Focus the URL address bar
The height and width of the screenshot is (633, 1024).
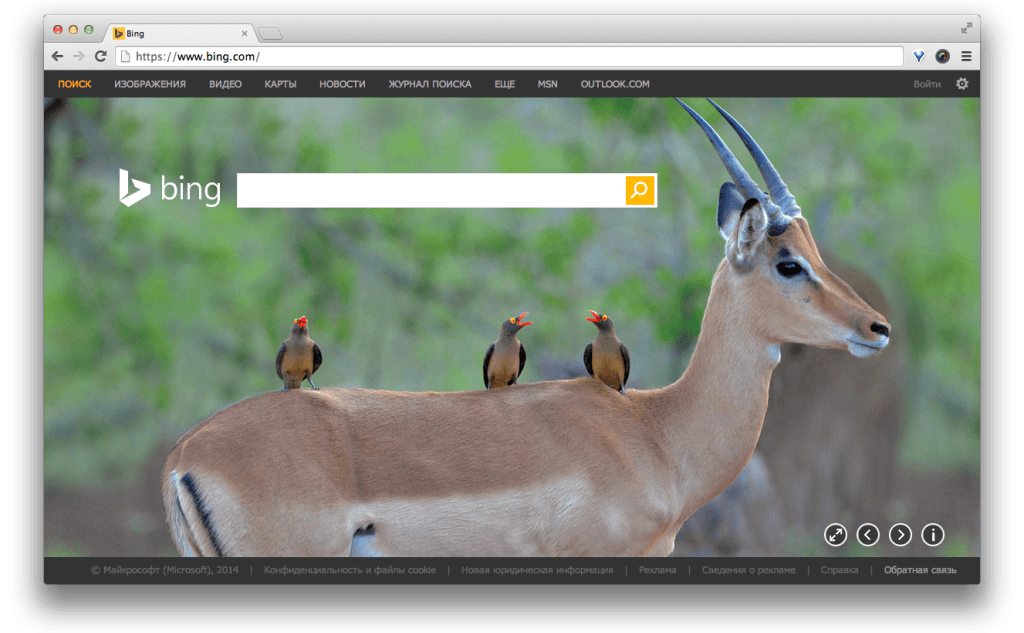tap(500, 56)
